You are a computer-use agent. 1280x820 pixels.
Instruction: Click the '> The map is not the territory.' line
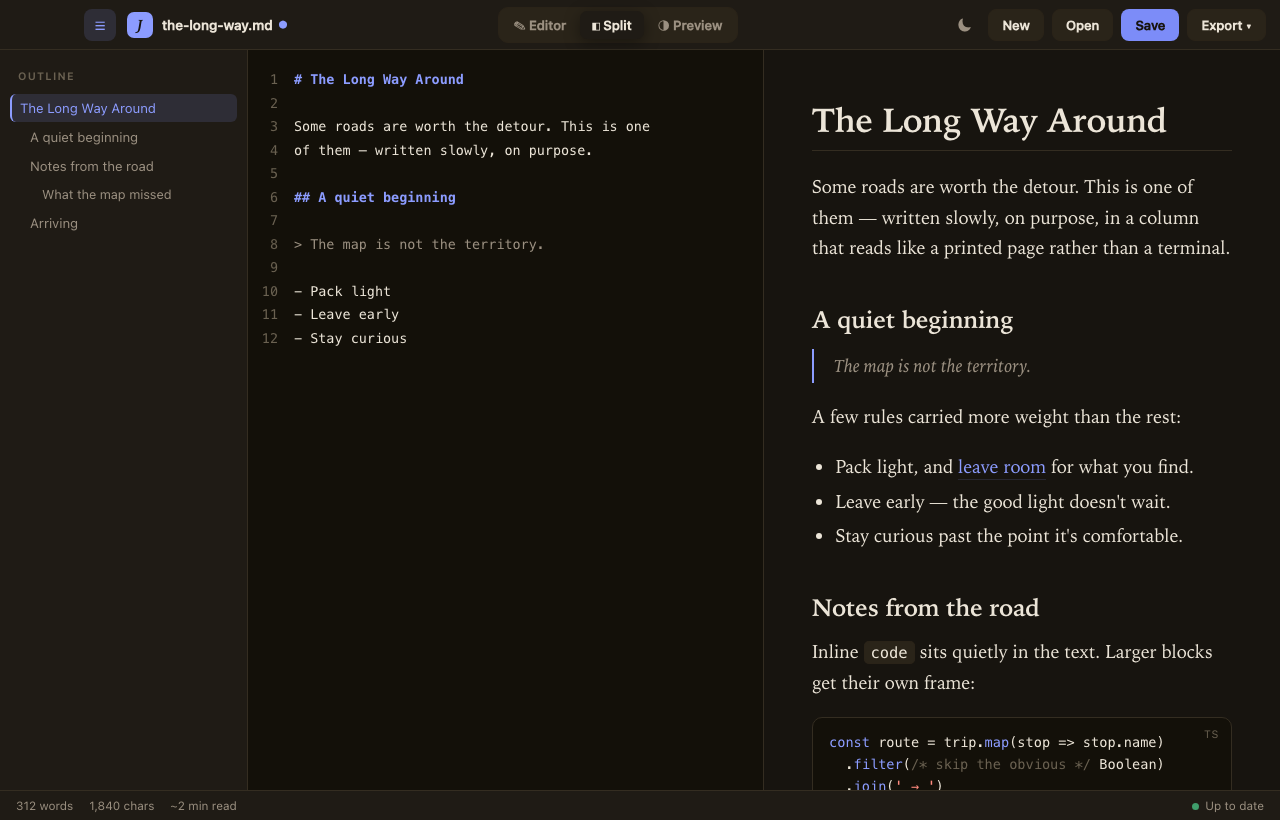point(419,244)
